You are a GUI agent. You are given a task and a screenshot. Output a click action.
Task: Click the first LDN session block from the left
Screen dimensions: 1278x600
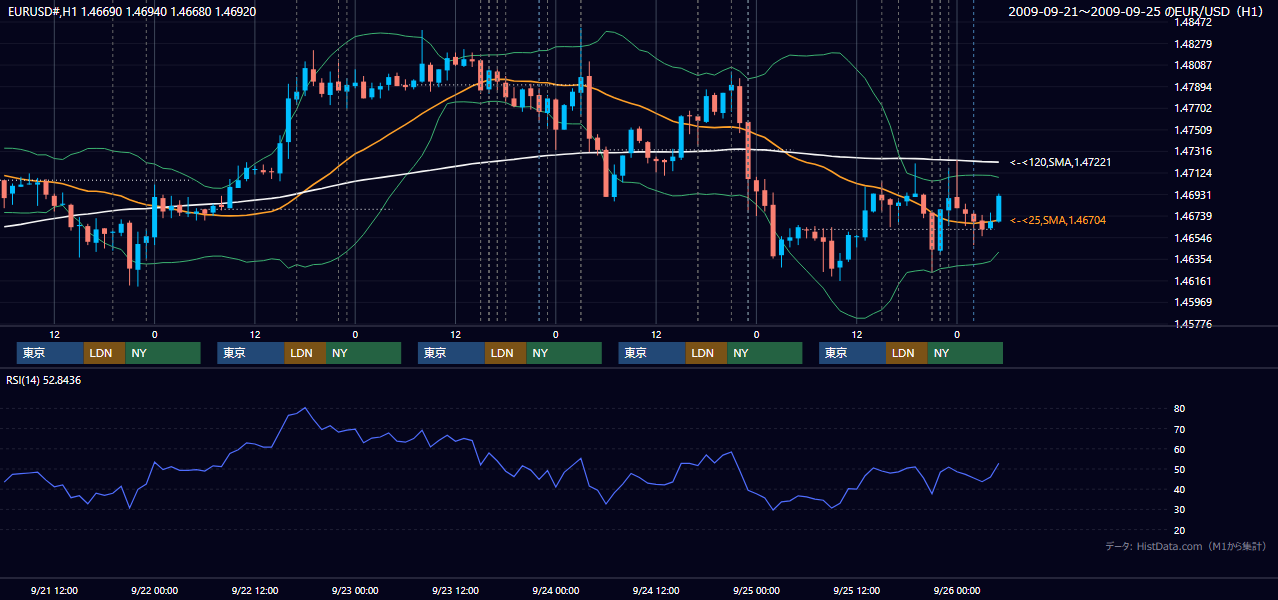pos(104,353)
